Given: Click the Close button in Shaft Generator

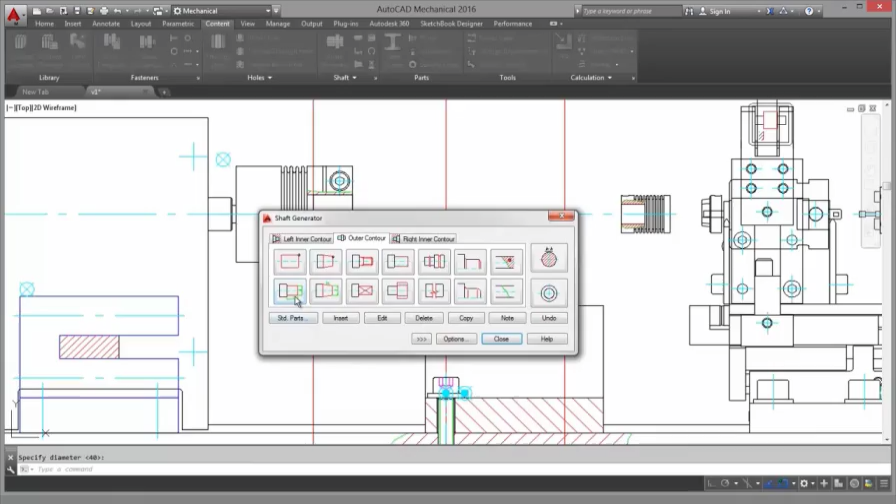Looking at the screenshot, I should pos(501,339).
